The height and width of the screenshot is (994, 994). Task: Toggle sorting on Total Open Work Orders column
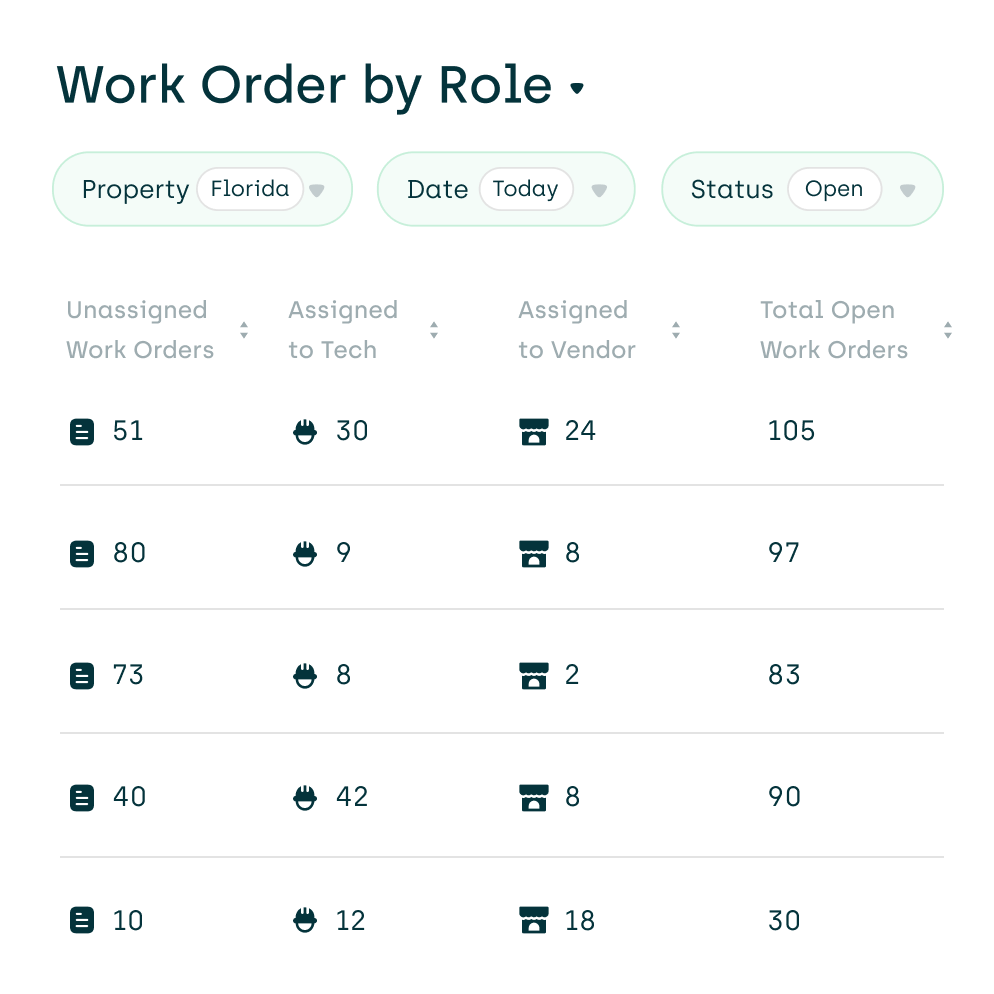pyautogui.click(x=947, y=330)
